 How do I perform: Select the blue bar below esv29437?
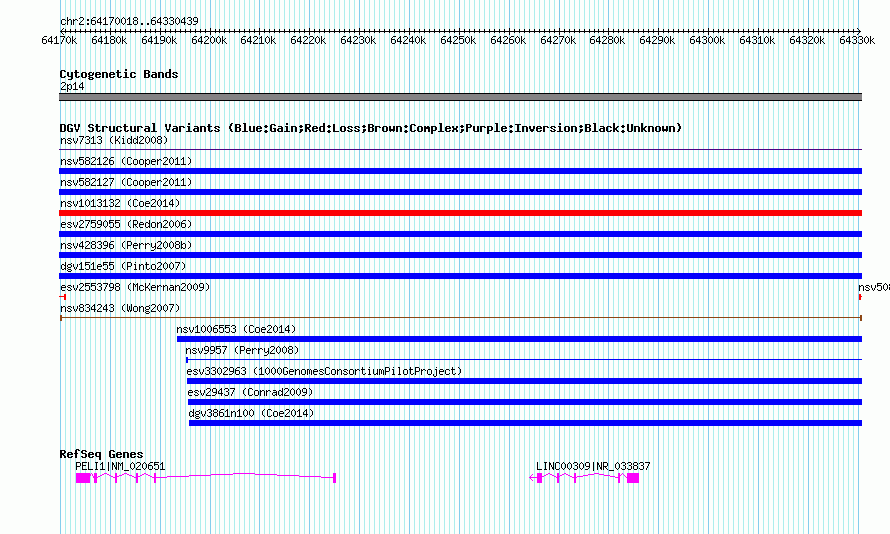(525, 402)
